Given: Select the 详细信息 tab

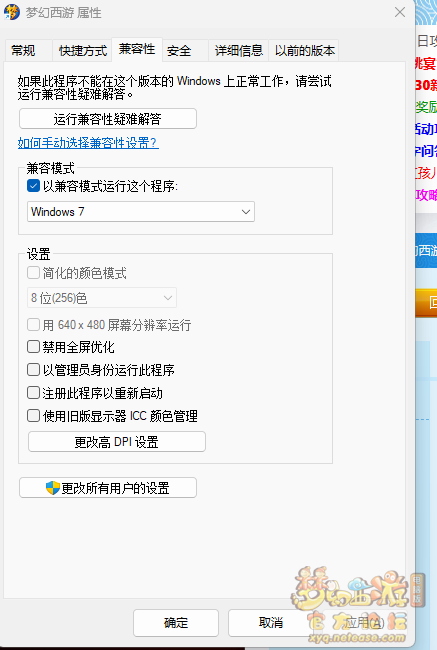Looking at the screenshot, I should pos(239,51).
